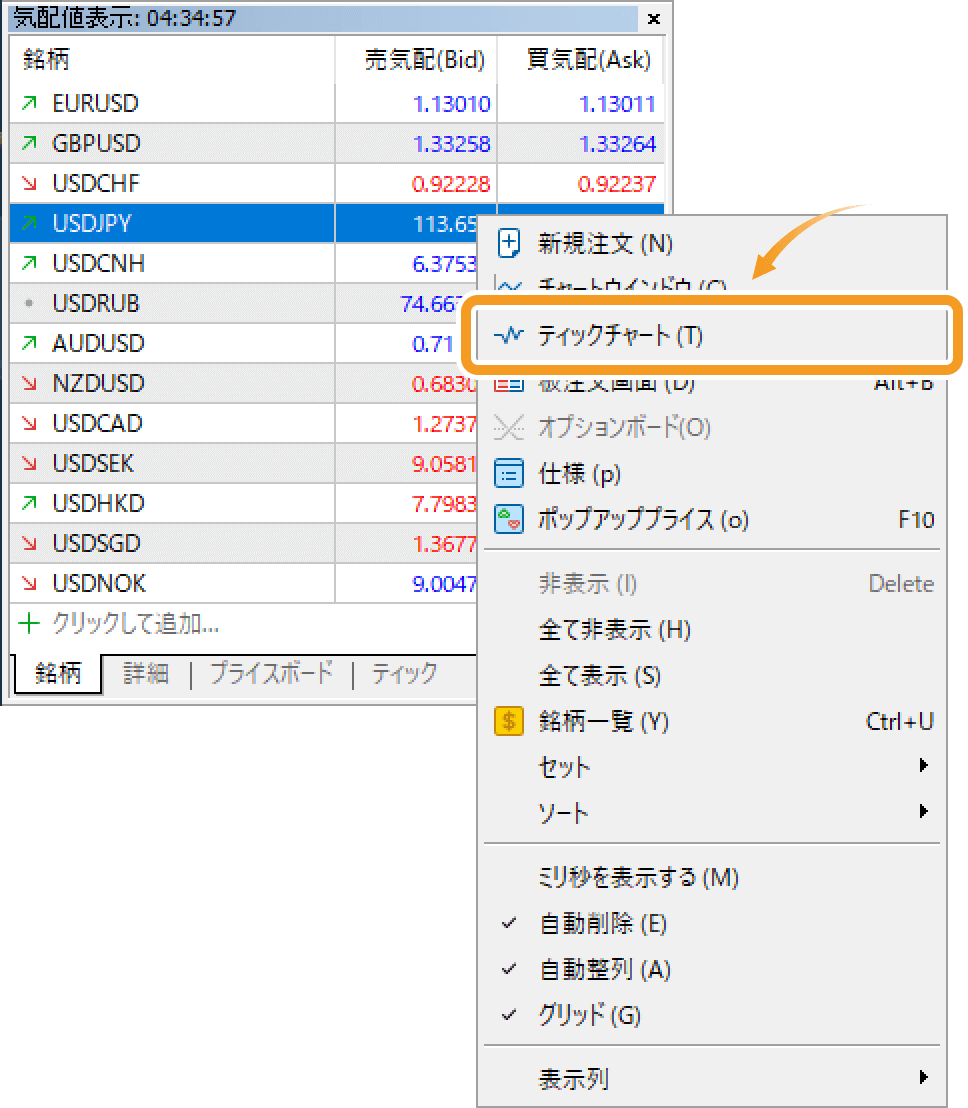The height and width of the screenshot is (1108, 968).
Task: Click the red down arrow beside USDCHF
Action: [29, 183]
